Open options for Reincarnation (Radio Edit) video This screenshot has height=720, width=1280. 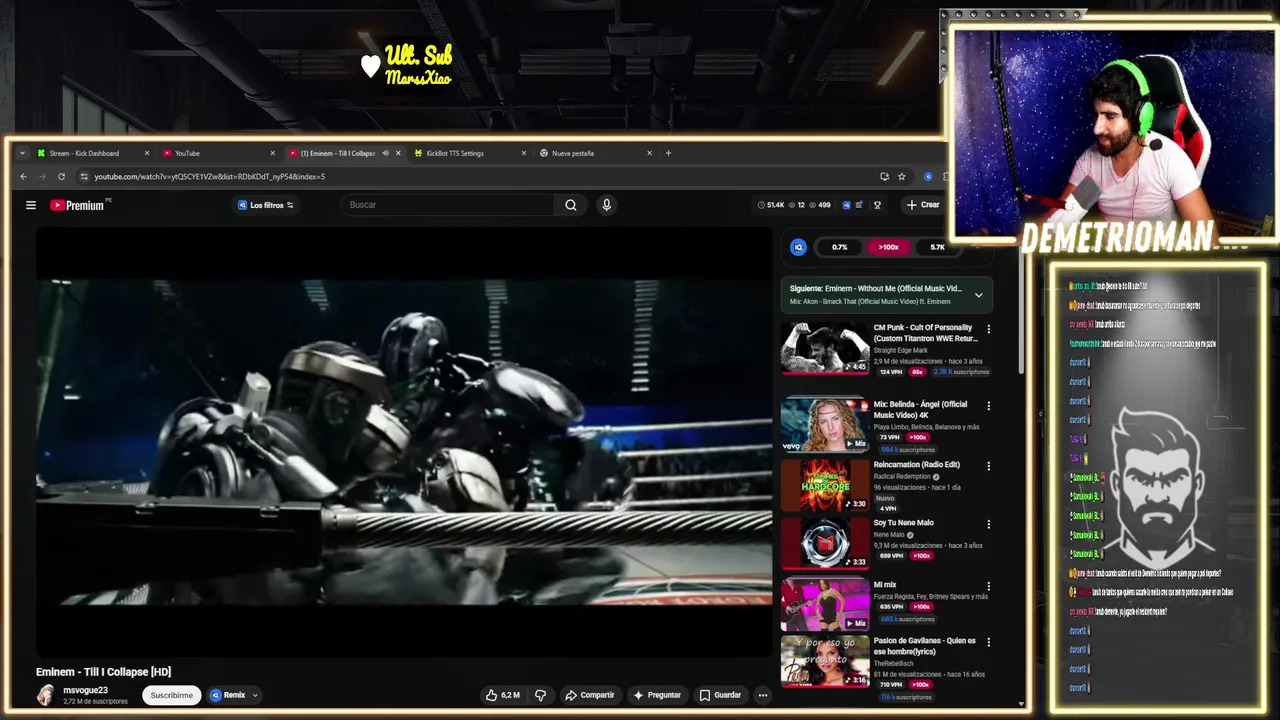click(989, 466)
